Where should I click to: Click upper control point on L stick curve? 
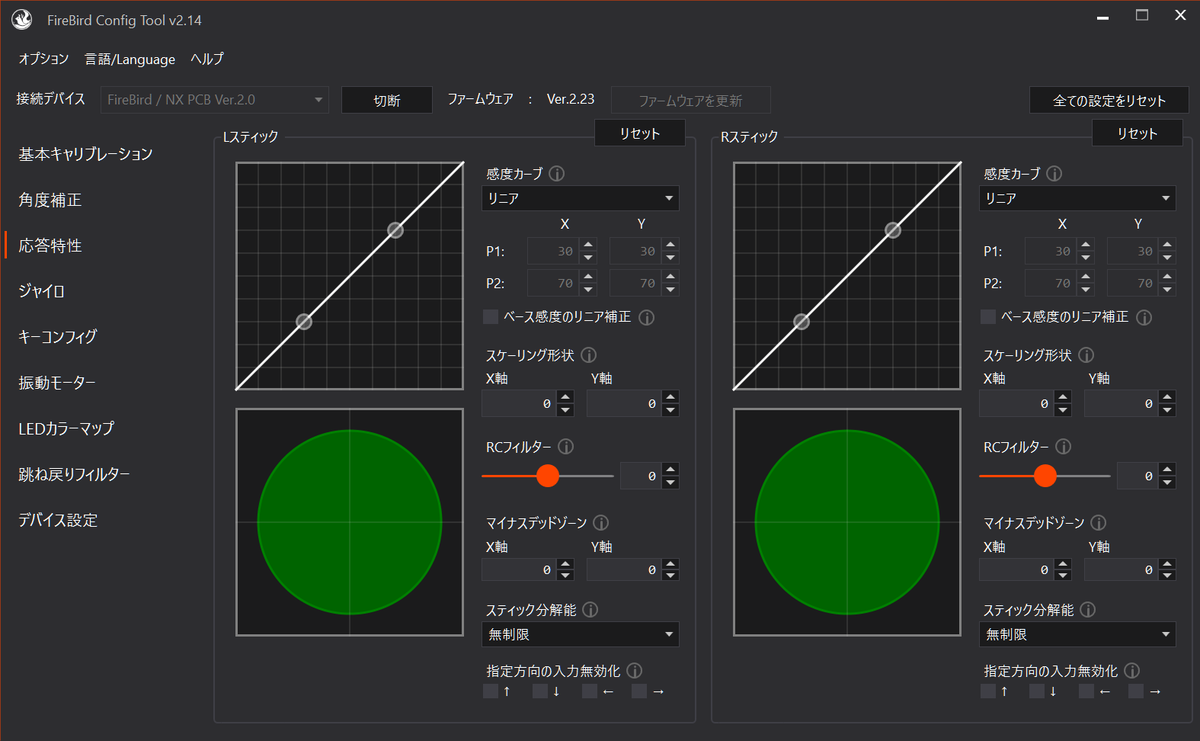(395, 230)
